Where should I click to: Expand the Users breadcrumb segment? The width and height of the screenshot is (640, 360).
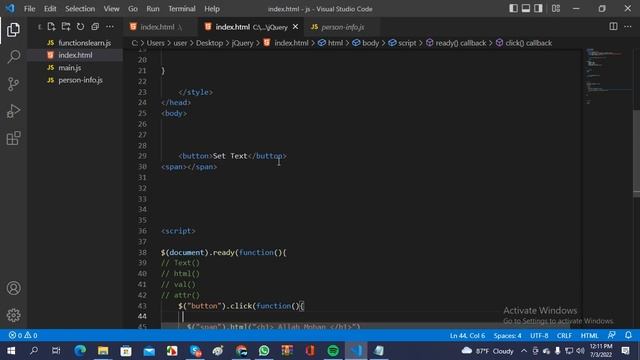(156, 43)
